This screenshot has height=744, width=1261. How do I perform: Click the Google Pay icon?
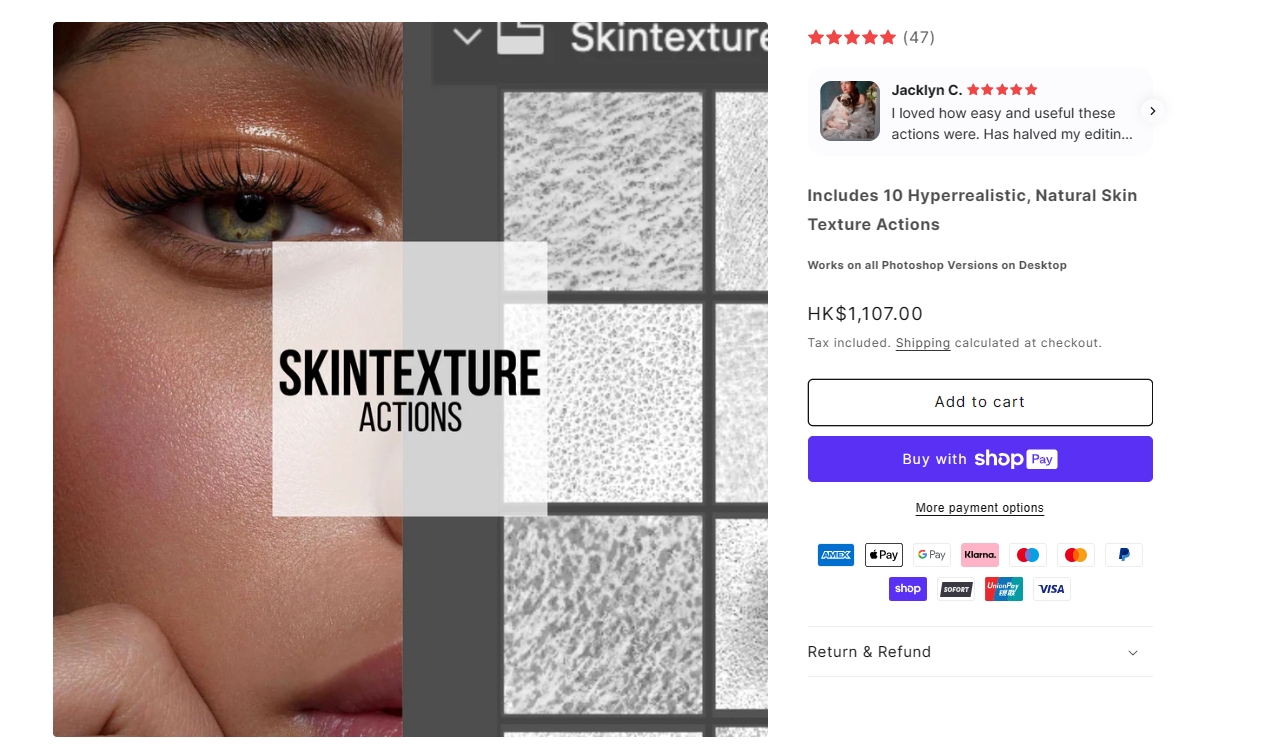coord(931,555)
